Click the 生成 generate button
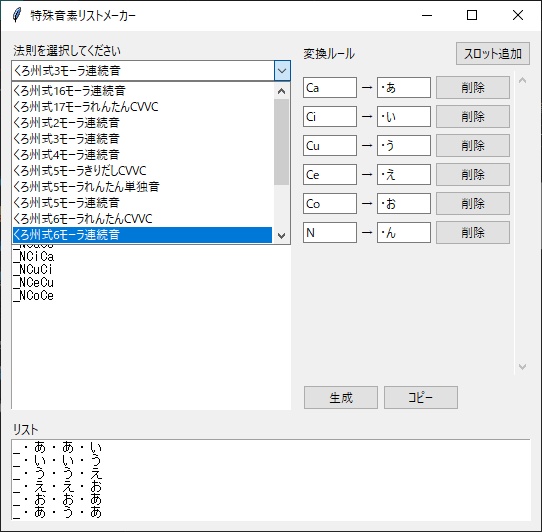 pyautogui.click(x=341, y=398)
